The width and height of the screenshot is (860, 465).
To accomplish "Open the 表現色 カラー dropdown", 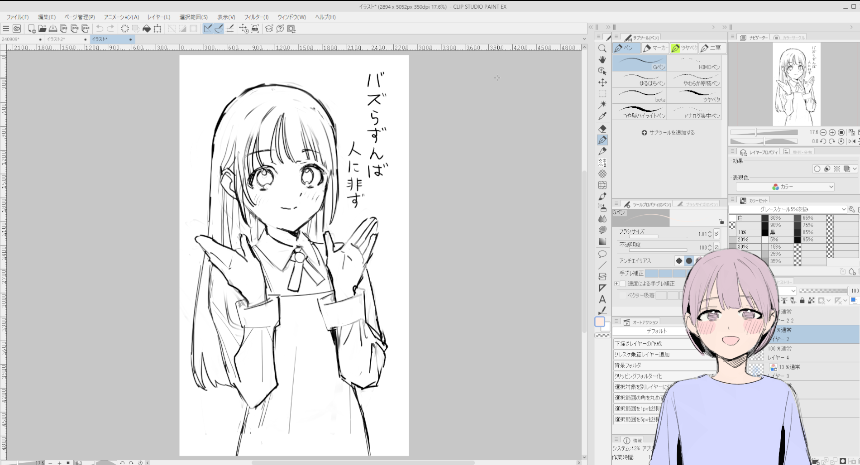I will tap(785, 187).
